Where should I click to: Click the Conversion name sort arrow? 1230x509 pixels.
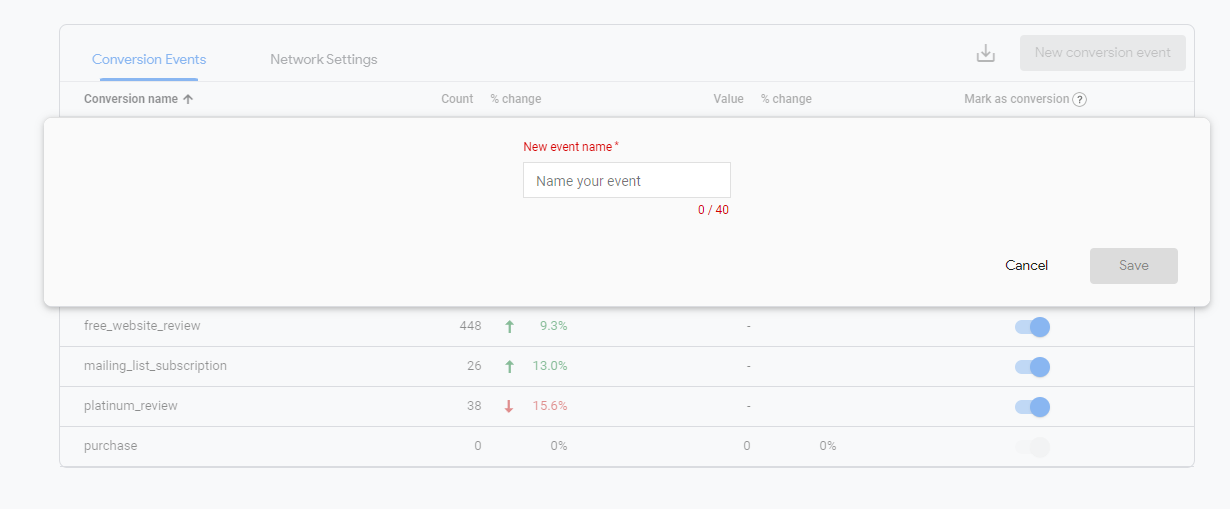click(x=188, y=99)
